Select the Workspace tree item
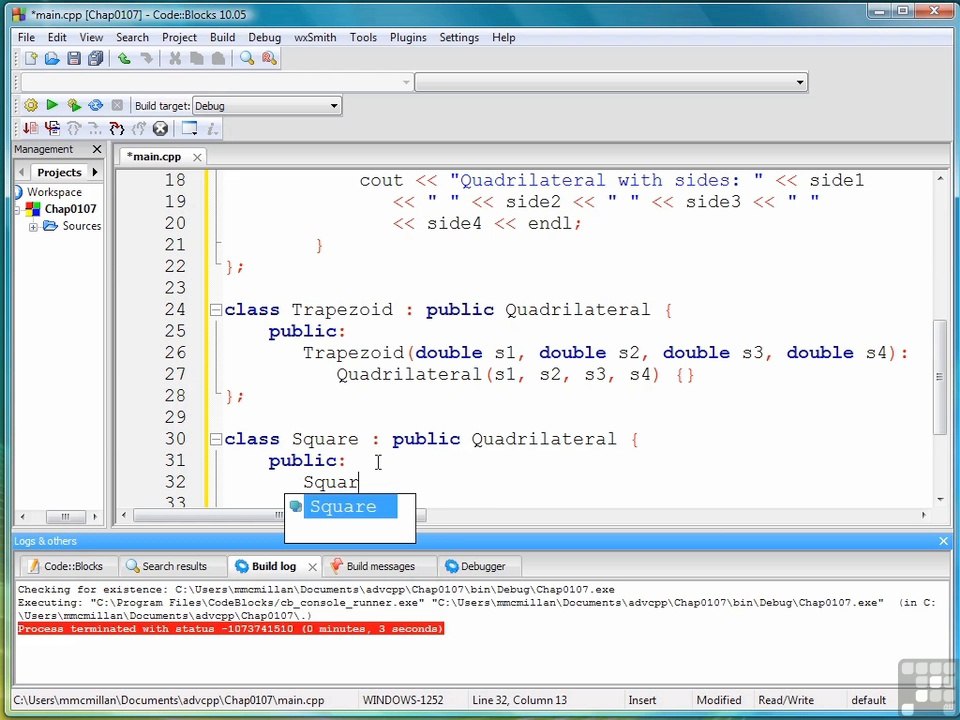 (54, 192)
